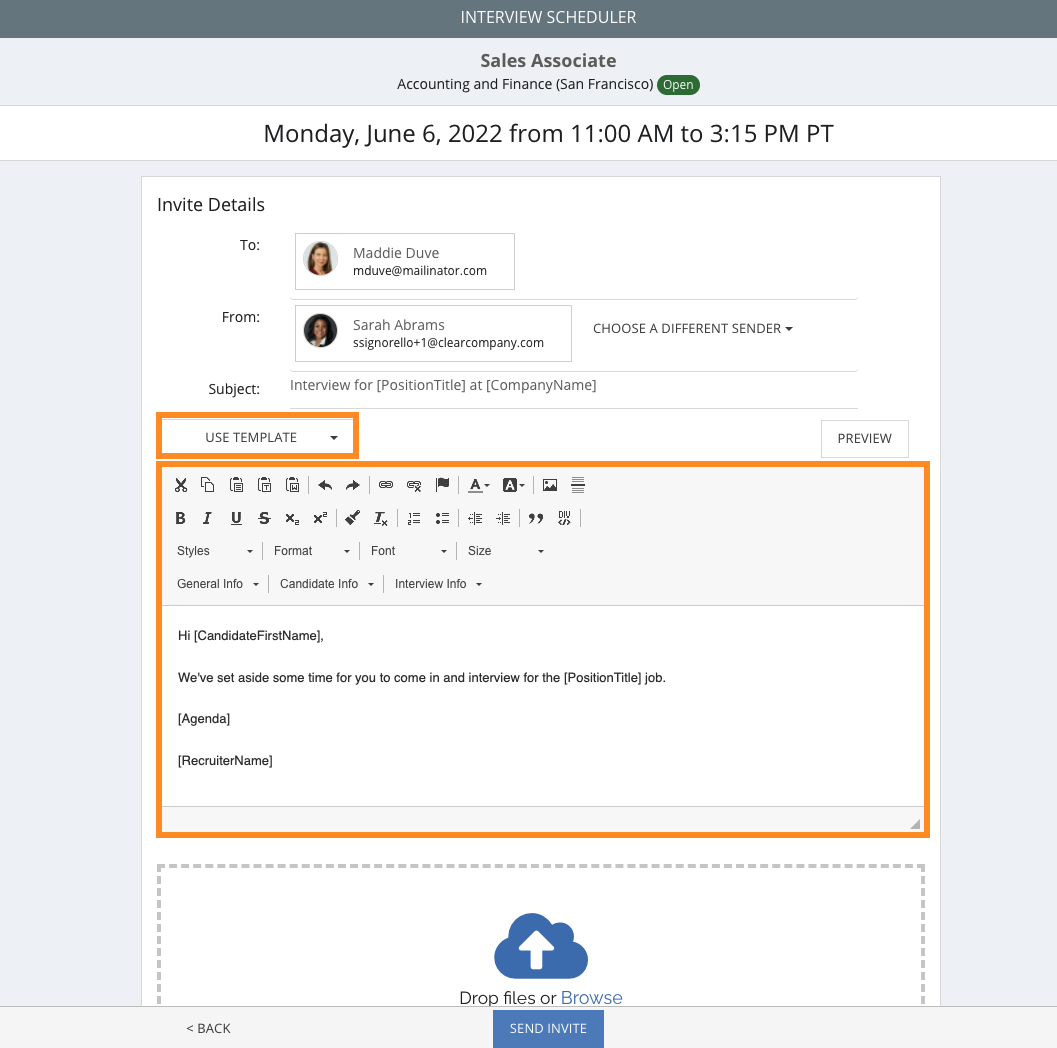Click the Anchor flag icon
This screenshot has width=1057, height=1048.
click(x=442, y=485)
